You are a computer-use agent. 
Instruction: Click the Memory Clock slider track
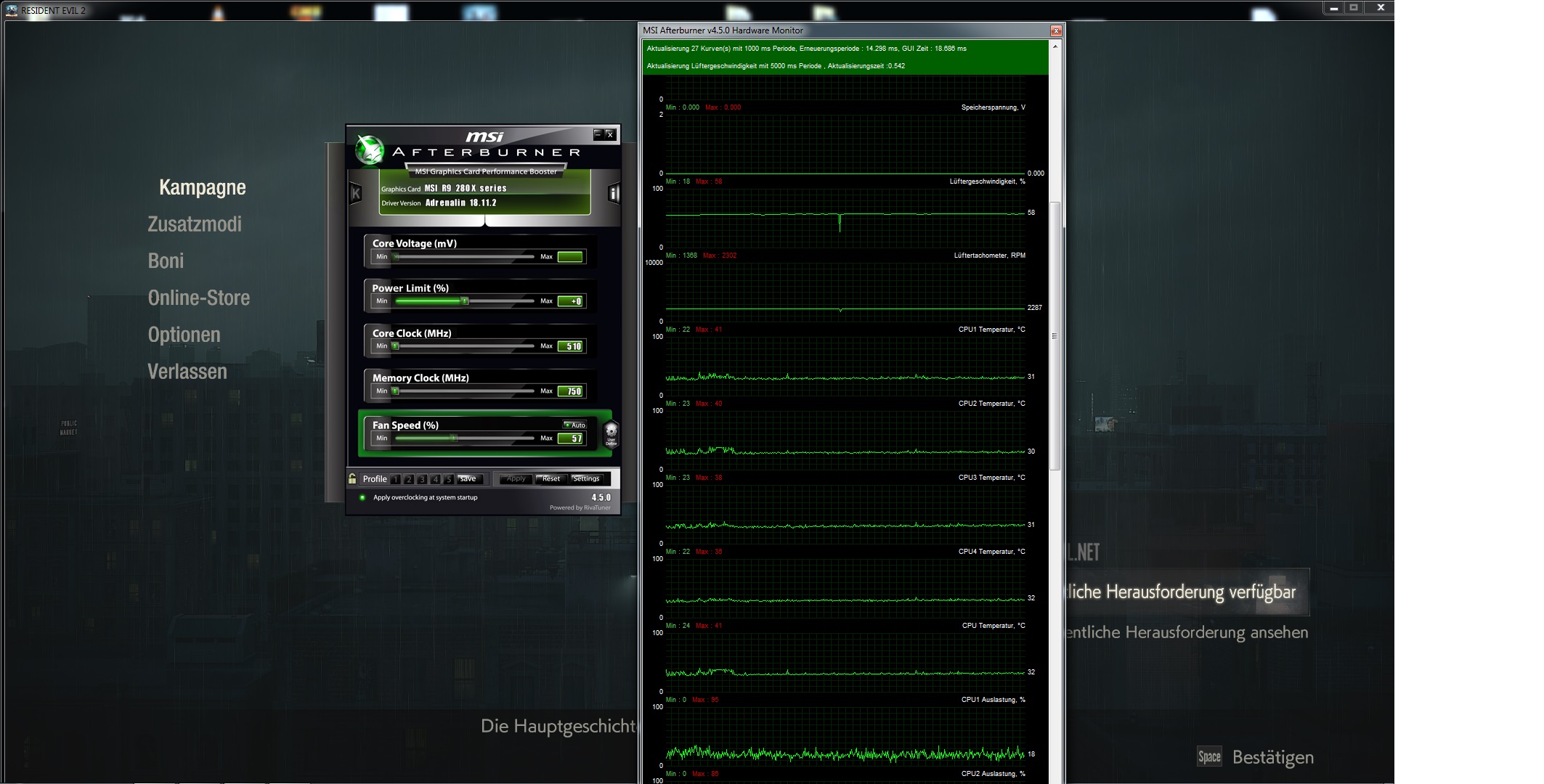point(465,391)
